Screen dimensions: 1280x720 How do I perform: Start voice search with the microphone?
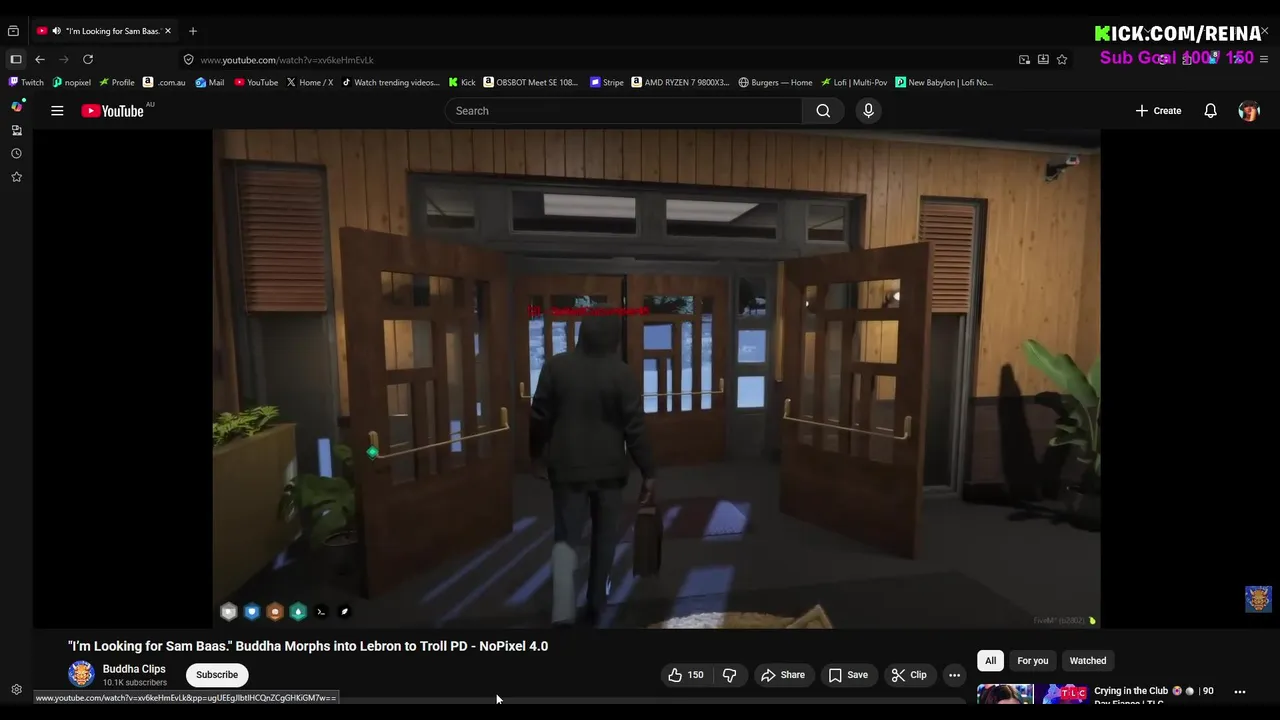pos(868,111)
